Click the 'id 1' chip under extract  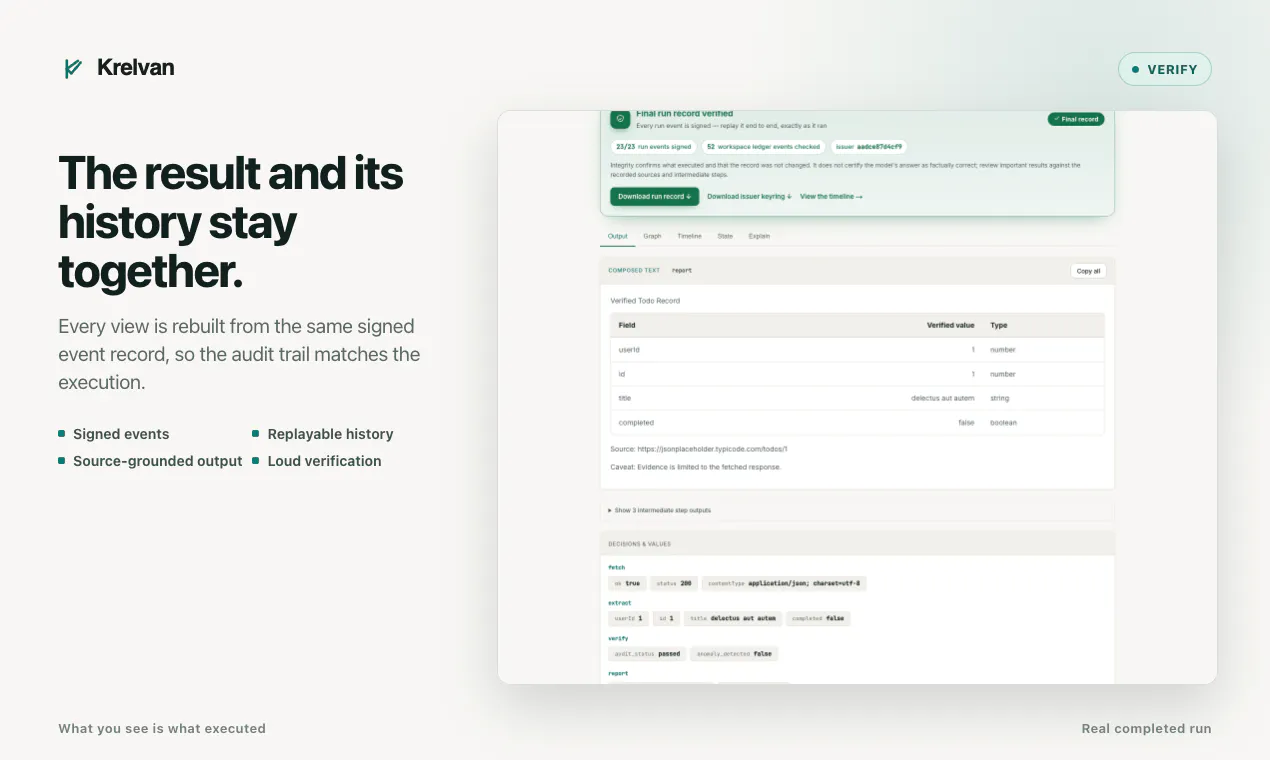click(x=666, y=618)
